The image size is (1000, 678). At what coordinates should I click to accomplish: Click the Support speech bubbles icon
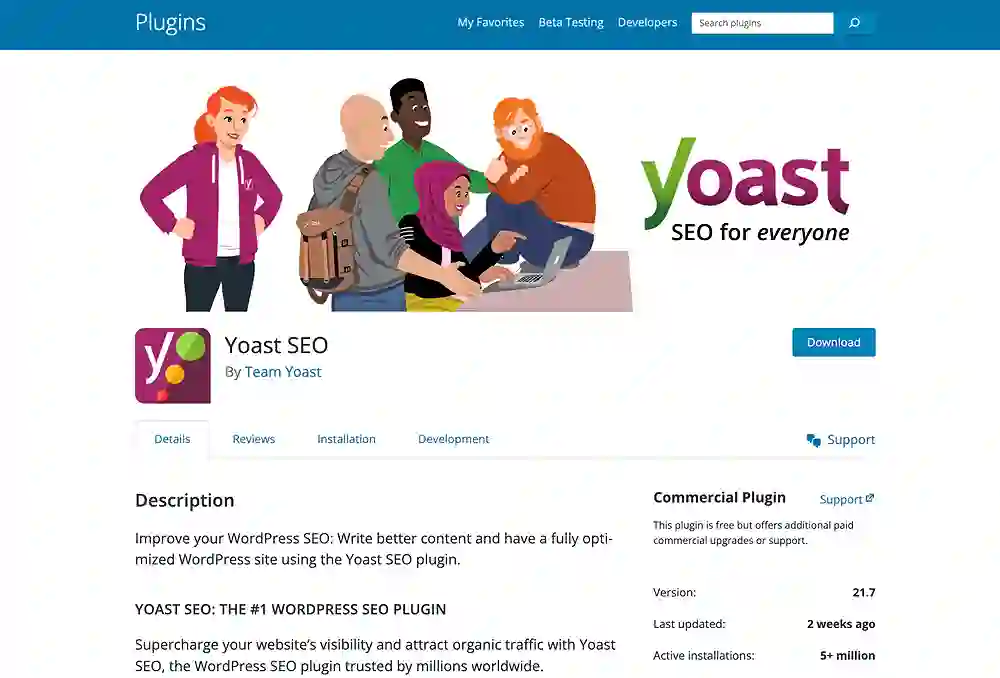point(813,440)
